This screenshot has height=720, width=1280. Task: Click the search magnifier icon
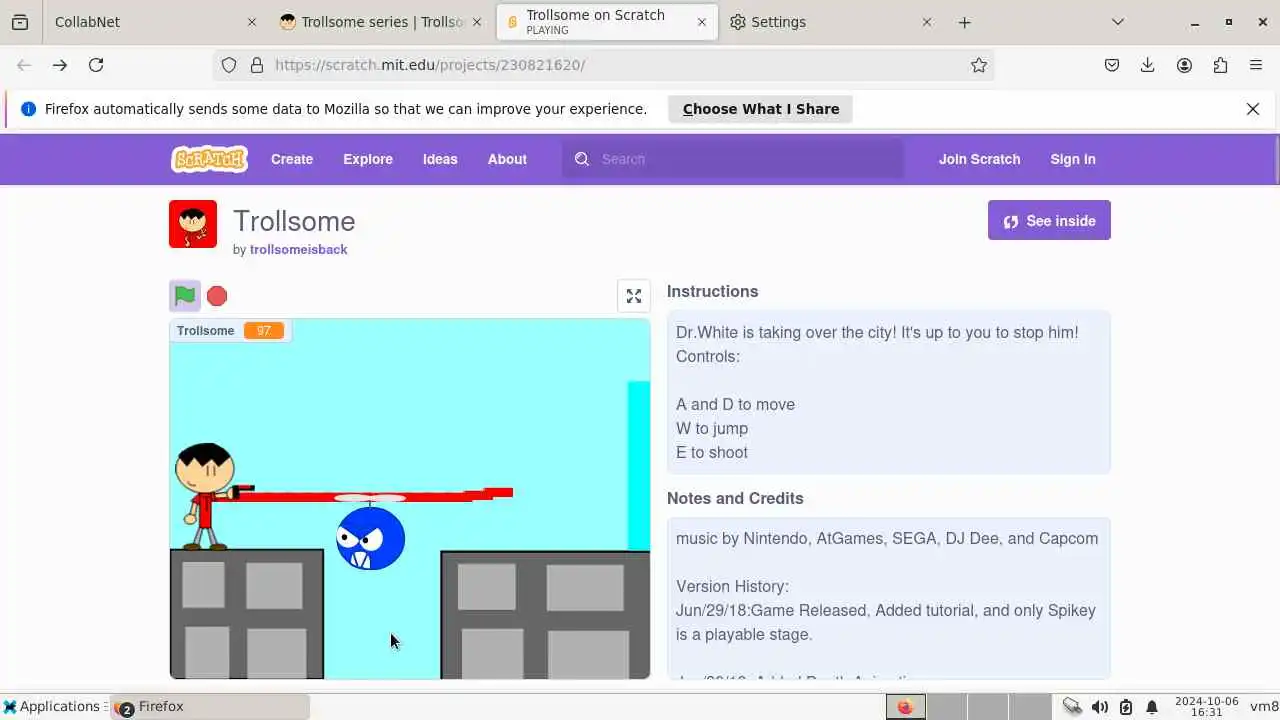(582, 159)
